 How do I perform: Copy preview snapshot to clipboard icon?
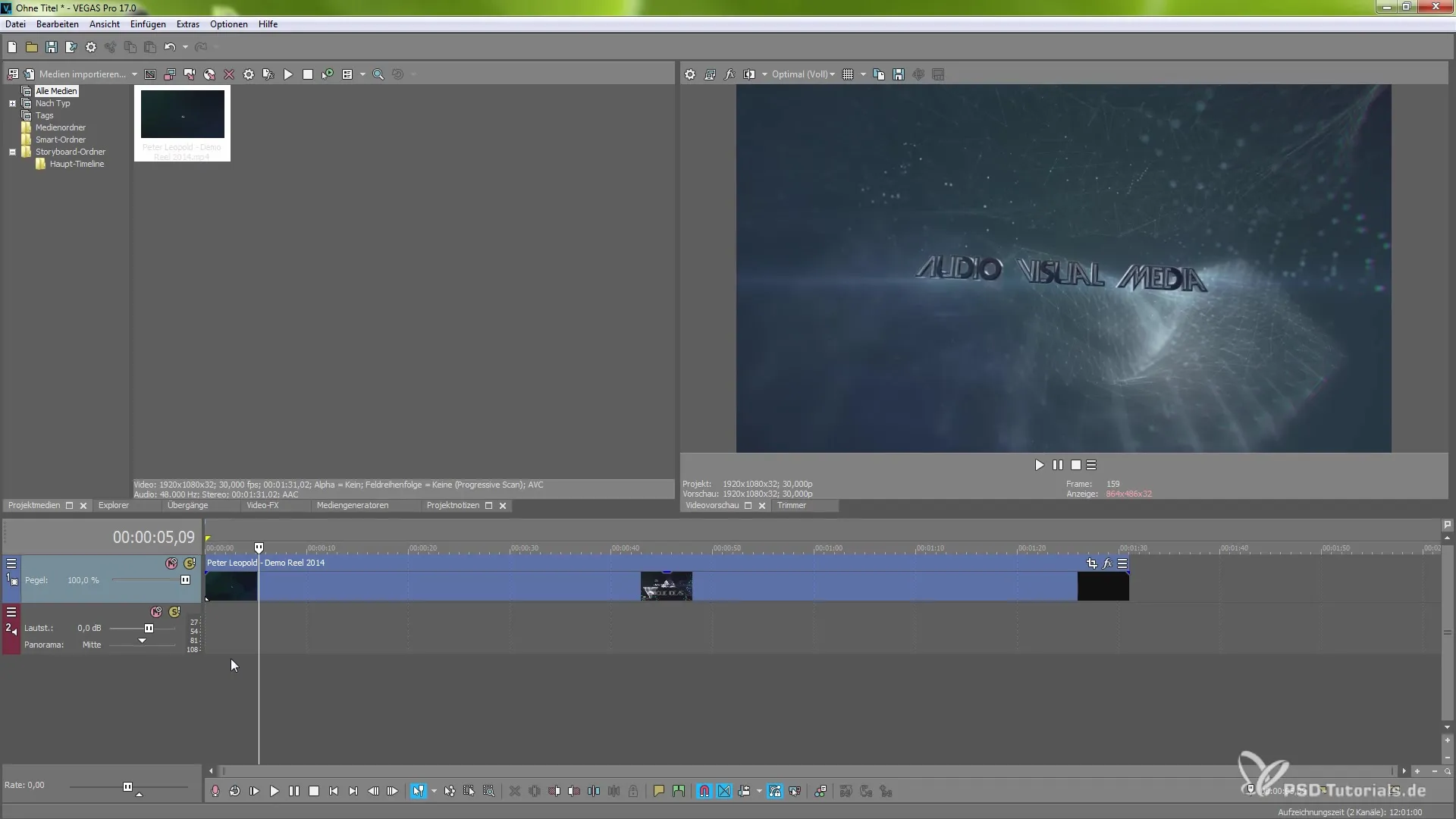point(879,74)
